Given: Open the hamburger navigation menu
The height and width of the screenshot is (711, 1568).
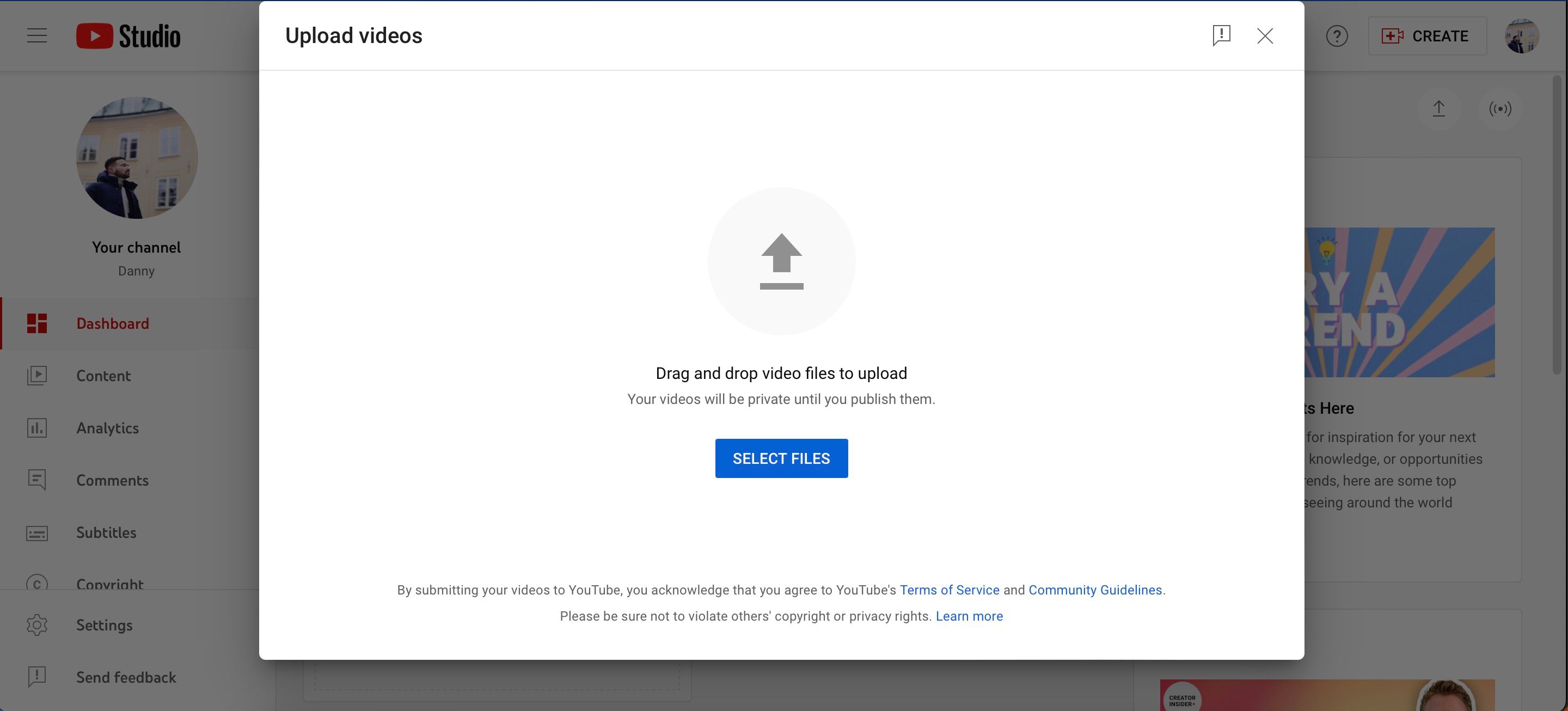Looking at the screenshot, I should (x=36, y=35).
